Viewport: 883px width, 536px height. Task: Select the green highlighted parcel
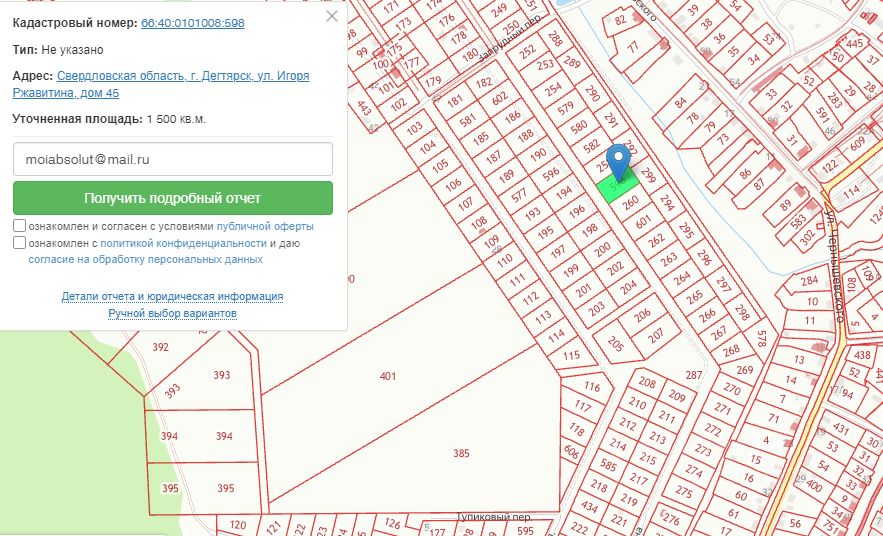click(x=618, y=186)
